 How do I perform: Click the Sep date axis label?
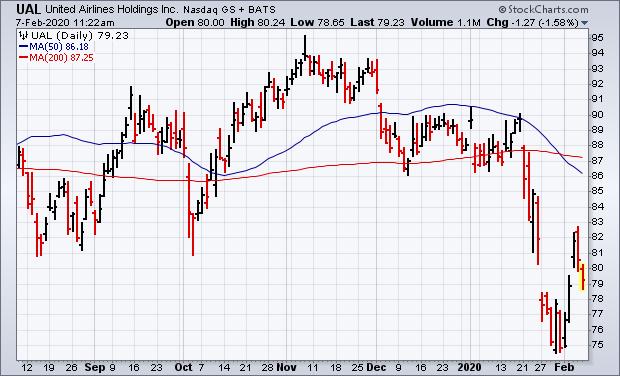pyautogui.click(x=95, y=367)
